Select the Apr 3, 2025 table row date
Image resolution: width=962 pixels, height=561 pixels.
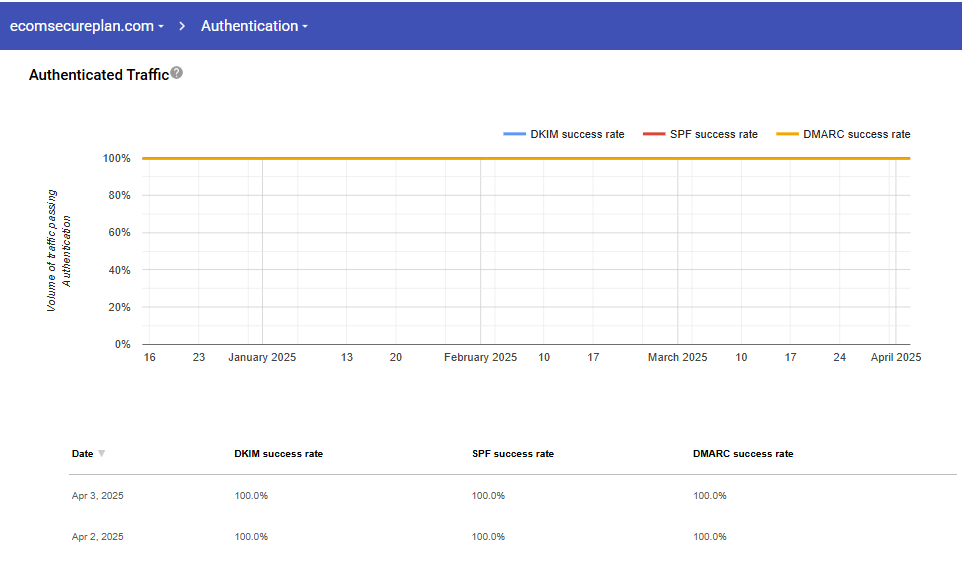click(98, 496)
